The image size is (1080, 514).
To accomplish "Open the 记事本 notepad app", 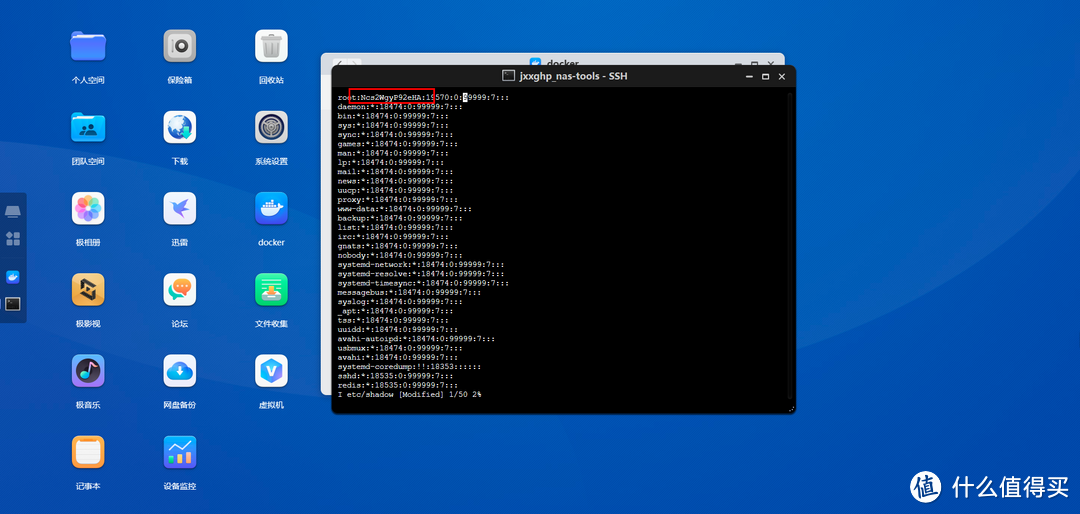I will tap(88, 452).
